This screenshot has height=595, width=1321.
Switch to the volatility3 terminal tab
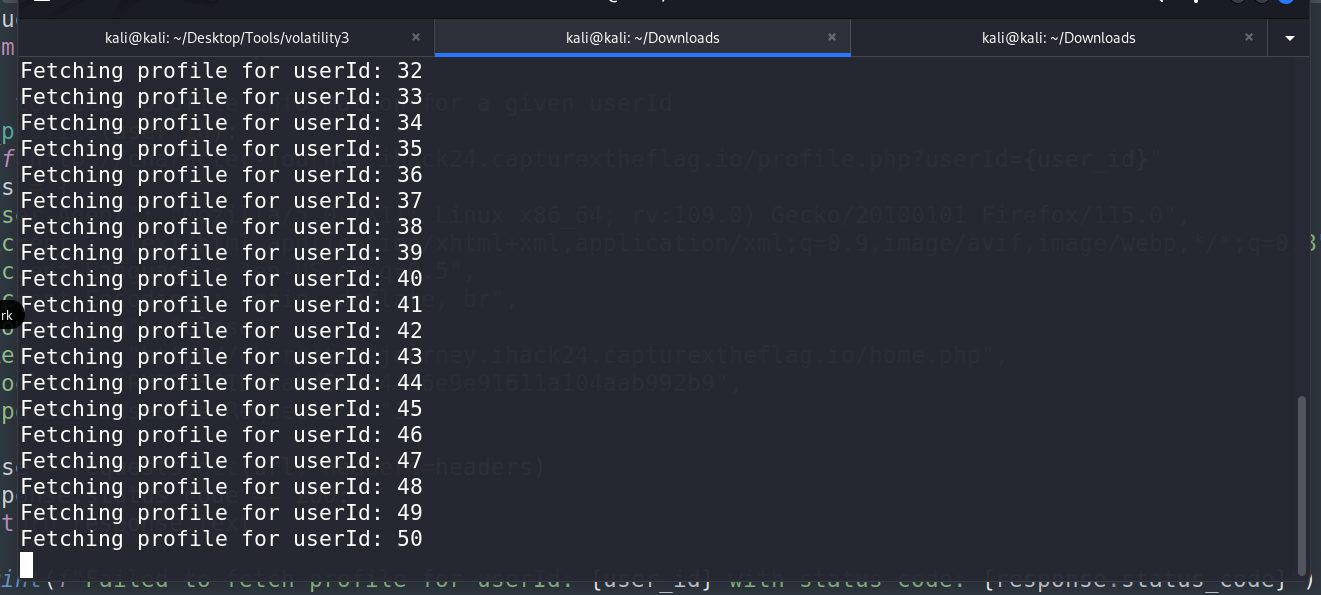pyautogui.click(x=227, y=38)
